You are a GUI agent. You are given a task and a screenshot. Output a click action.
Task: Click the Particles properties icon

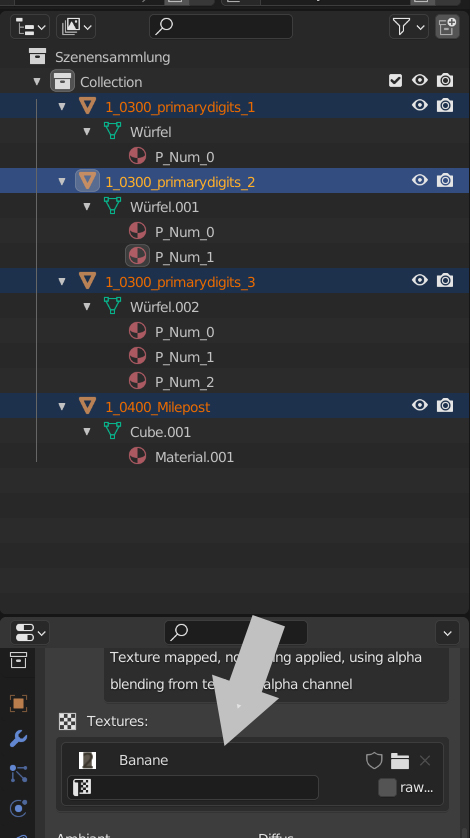point(18,773)
